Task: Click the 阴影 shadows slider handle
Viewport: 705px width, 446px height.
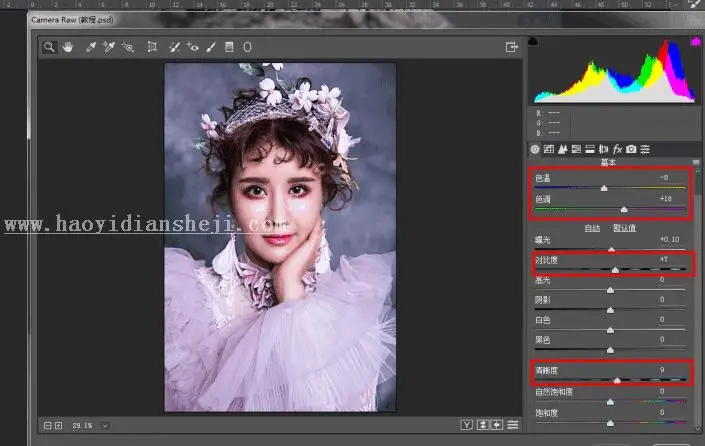Action: click(610, 310)
